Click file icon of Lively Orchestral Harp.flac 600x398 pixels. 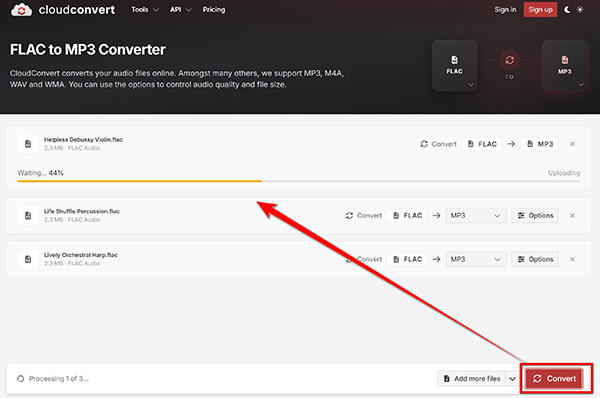[28, 259]
